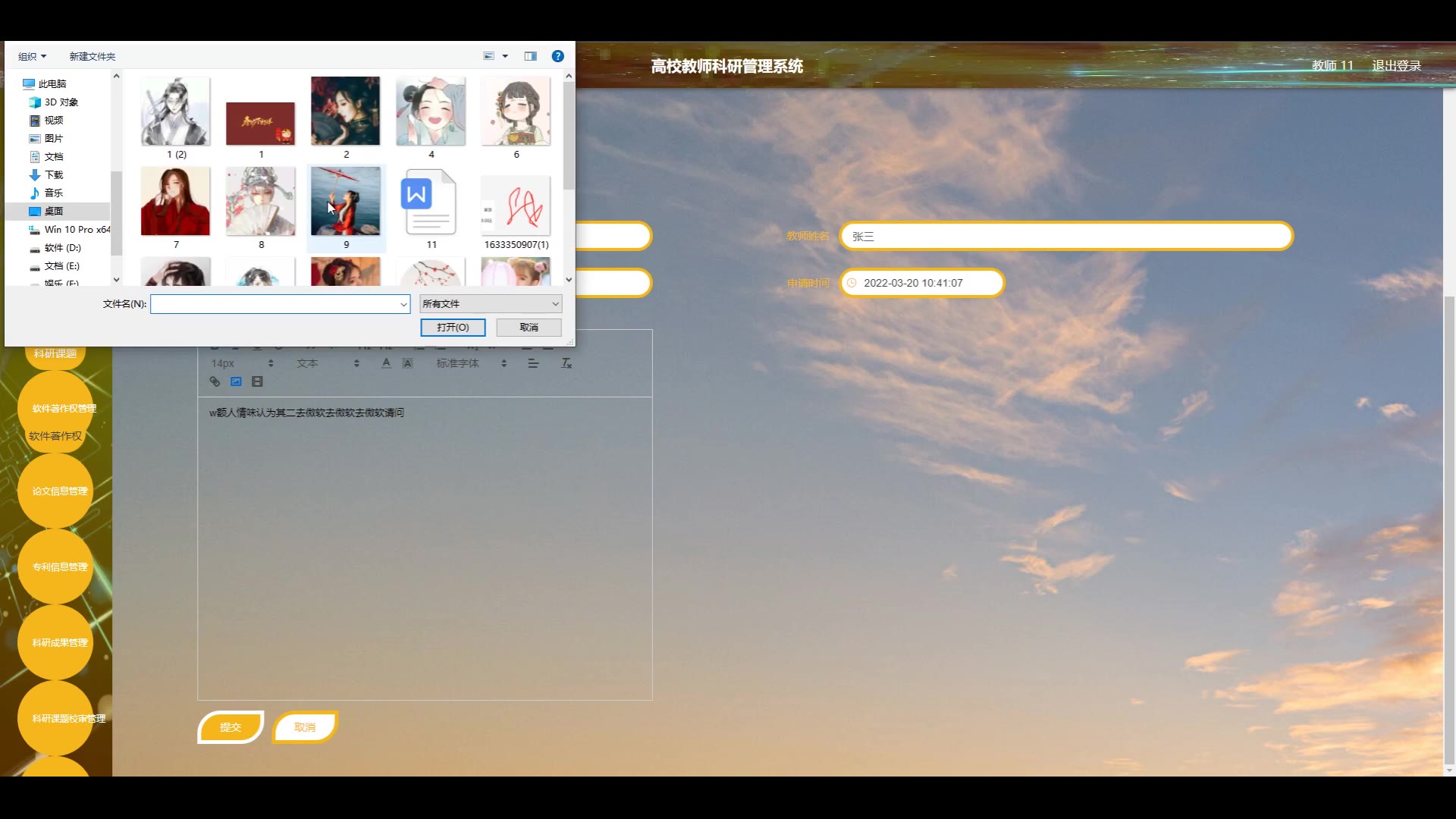This screenshot has width=1456, height=819.
Task: Select the image file named 4
Action: pos(431,118)
